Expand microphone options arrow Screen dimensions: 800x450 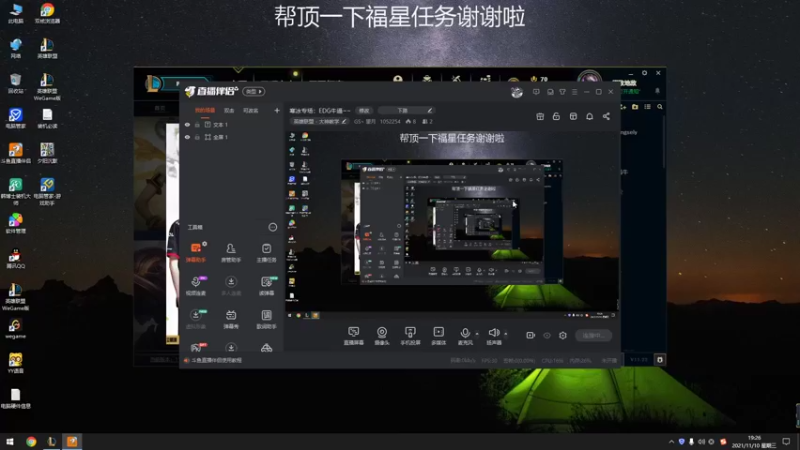[x=477, y=334]
